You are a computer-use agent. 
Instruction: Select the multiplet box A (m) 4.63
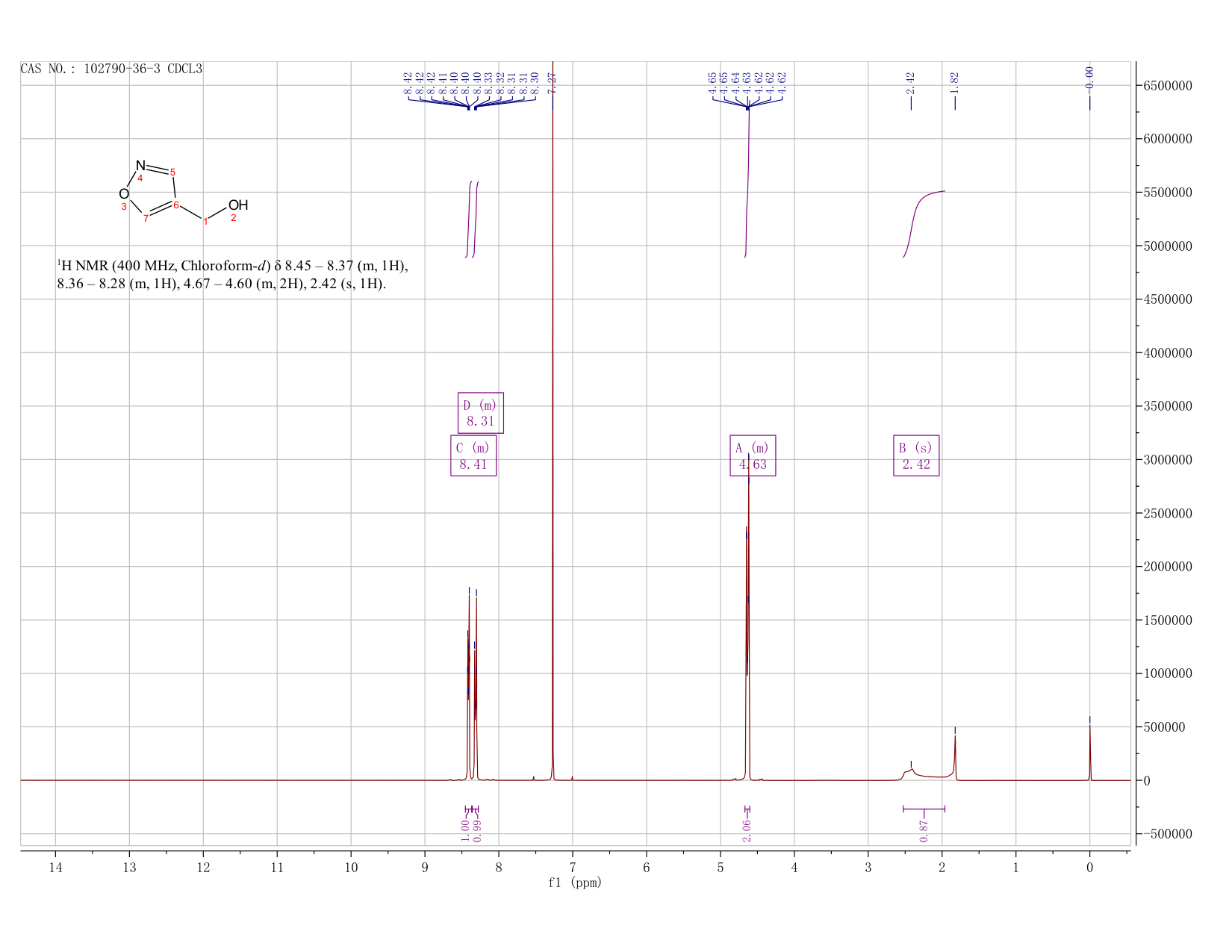pyautogui.click(x=753, y=455)
